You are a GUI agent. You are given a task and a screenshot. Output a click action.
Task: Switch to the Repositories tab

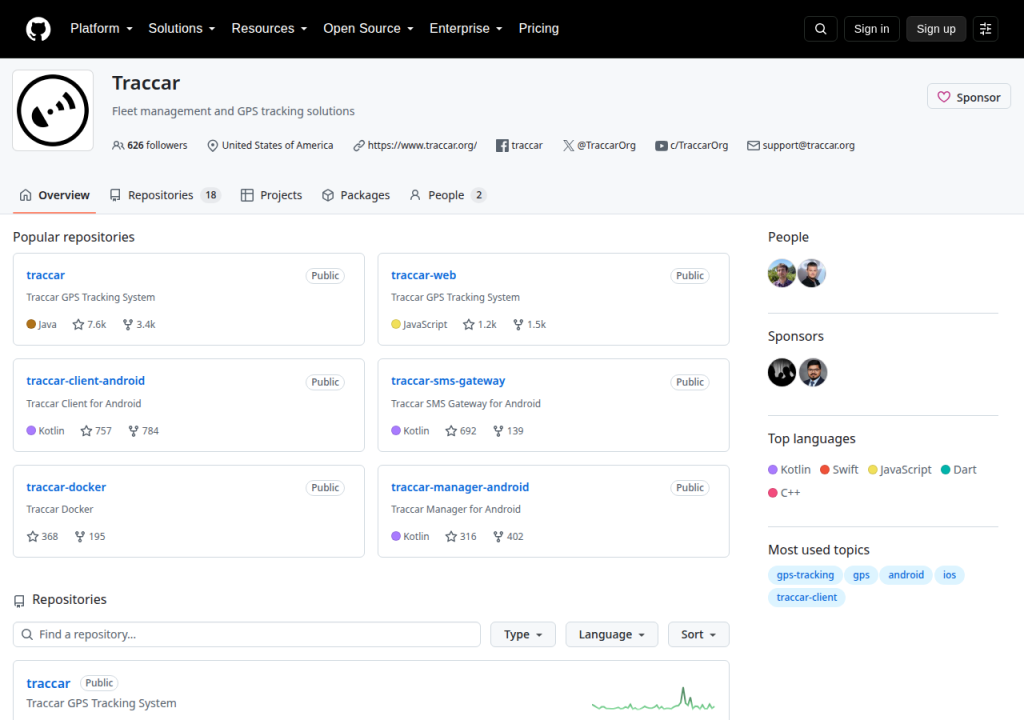(165, 195)
